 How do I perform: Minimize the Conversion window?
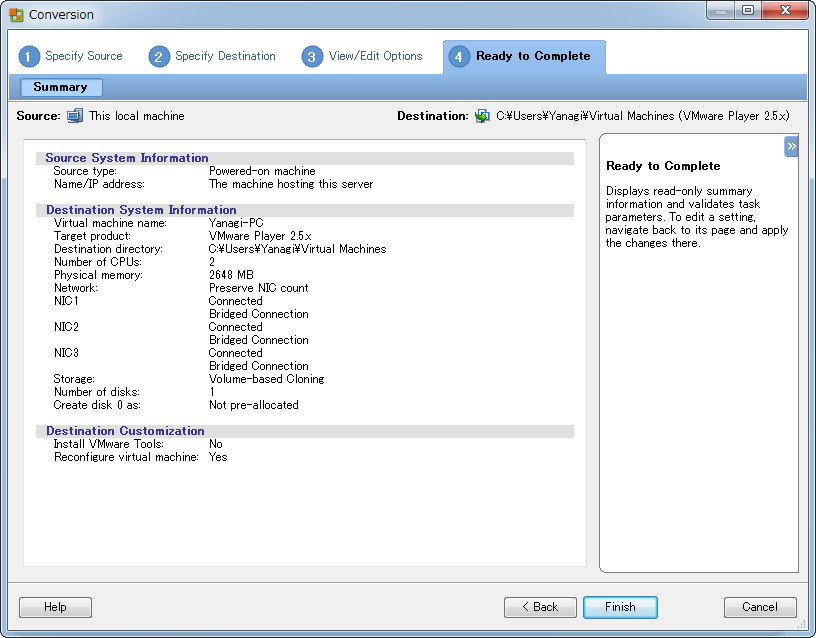click(x=721, y=11)
